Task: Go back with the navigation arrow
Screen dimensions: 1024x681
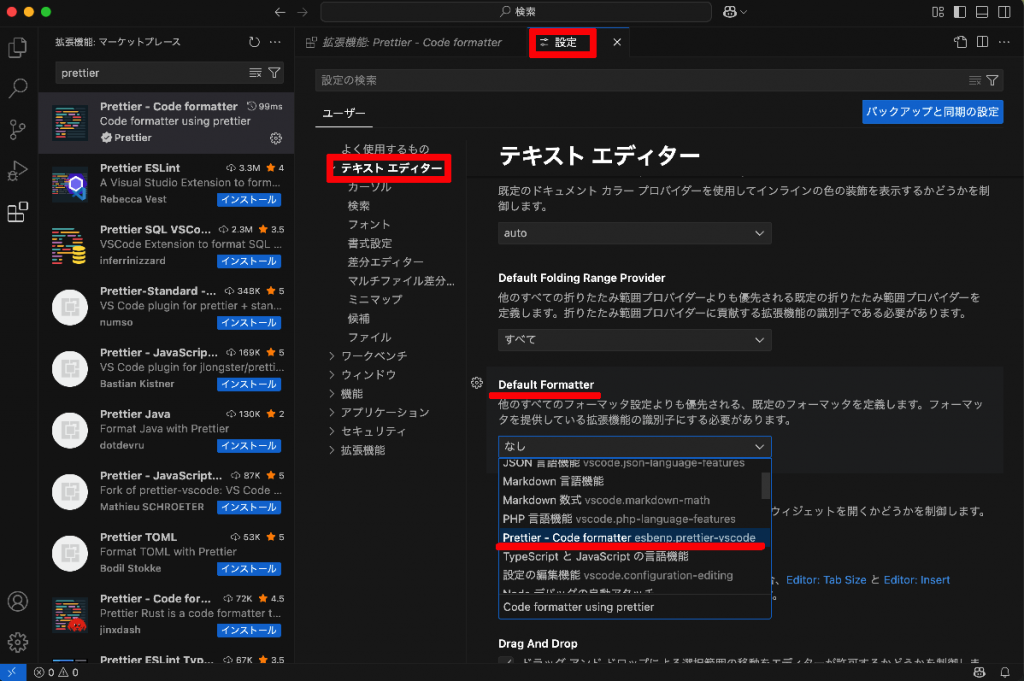Action: pyautogui.click(x=280, y=12)
